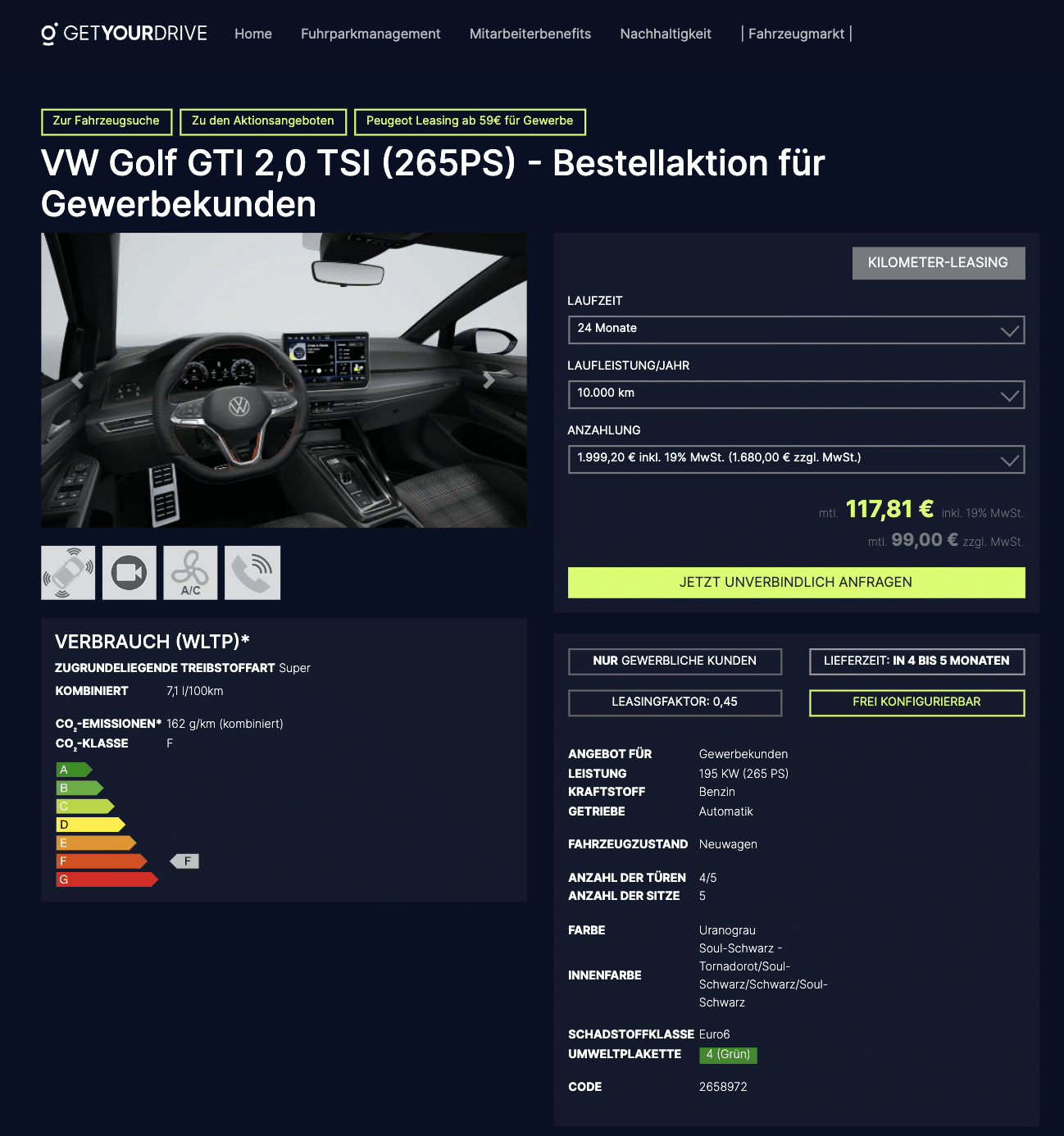The width and height of the screenshot is (1064, 1136).
Task: Open the Laufleistung 10.000 km dropdown
Action: (x=796, y=394)
